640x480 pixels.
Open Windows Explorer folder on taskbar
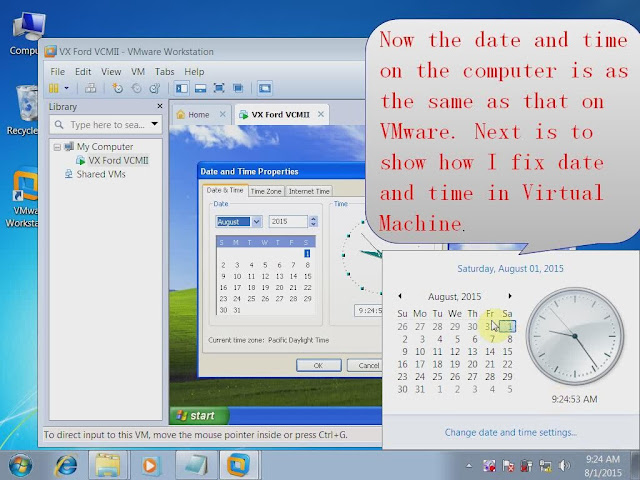click(108, 465)
